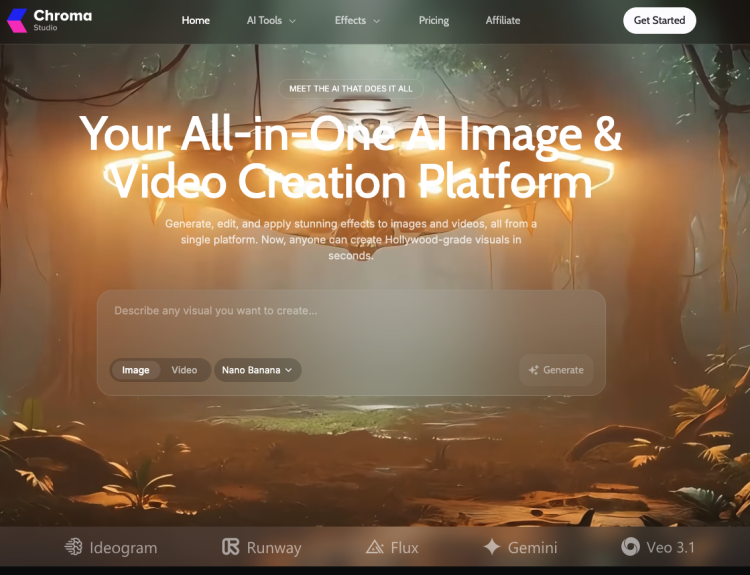Click the Chroma brand name text
This screenshot has height=575, width=750.
coord(62,16)
